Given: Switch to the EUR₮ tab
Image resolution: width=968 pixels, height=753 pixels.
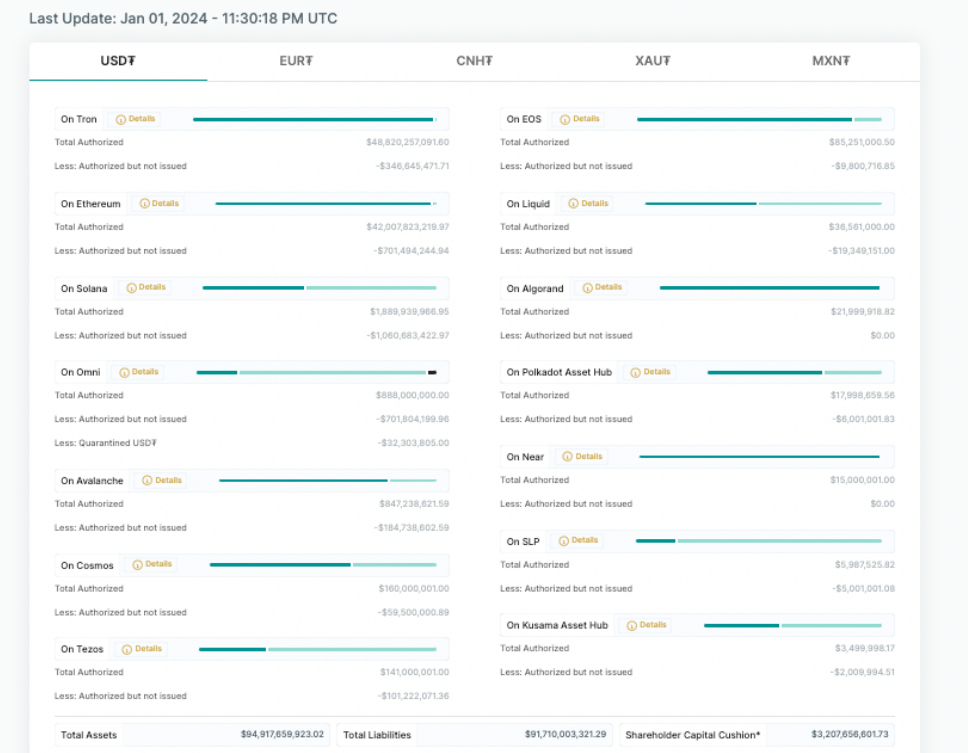Looking at the screenshot, I should (x=296, y=61).
